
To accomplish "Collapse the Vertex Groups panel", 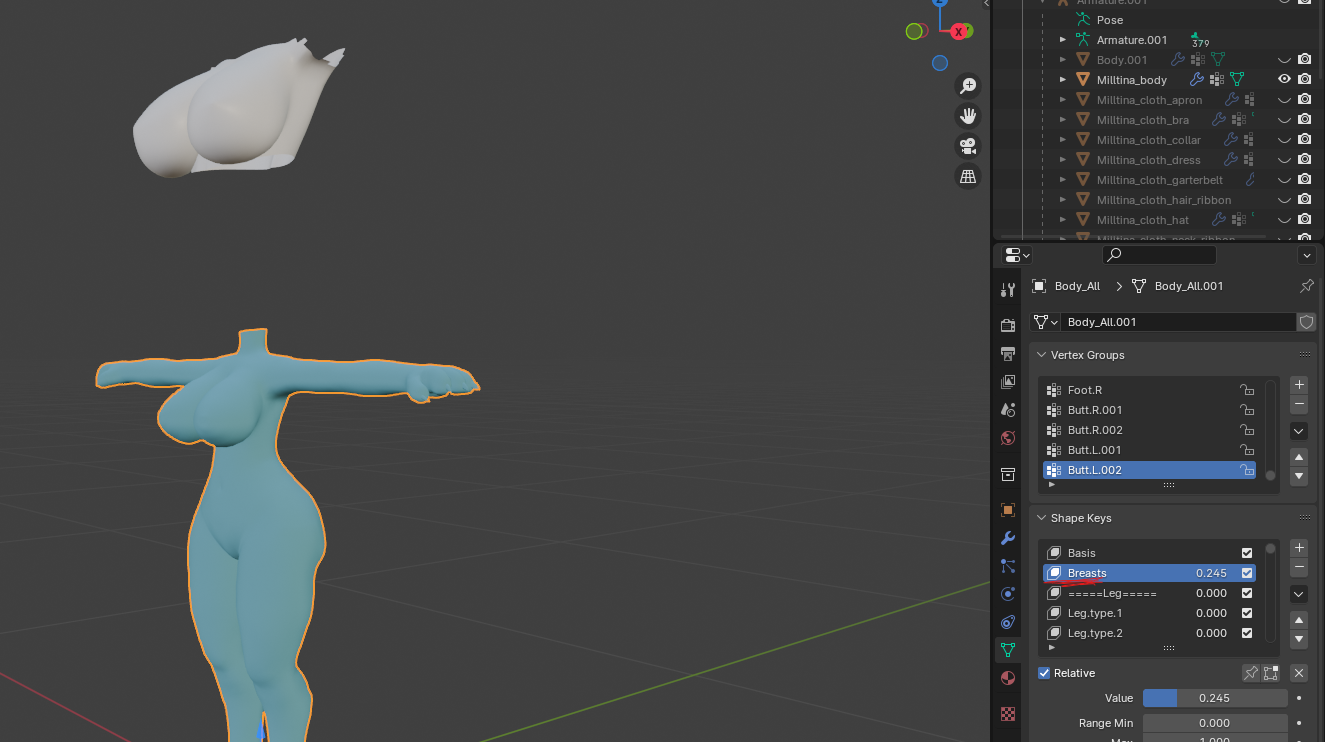I will click(x=1041, y=355).
